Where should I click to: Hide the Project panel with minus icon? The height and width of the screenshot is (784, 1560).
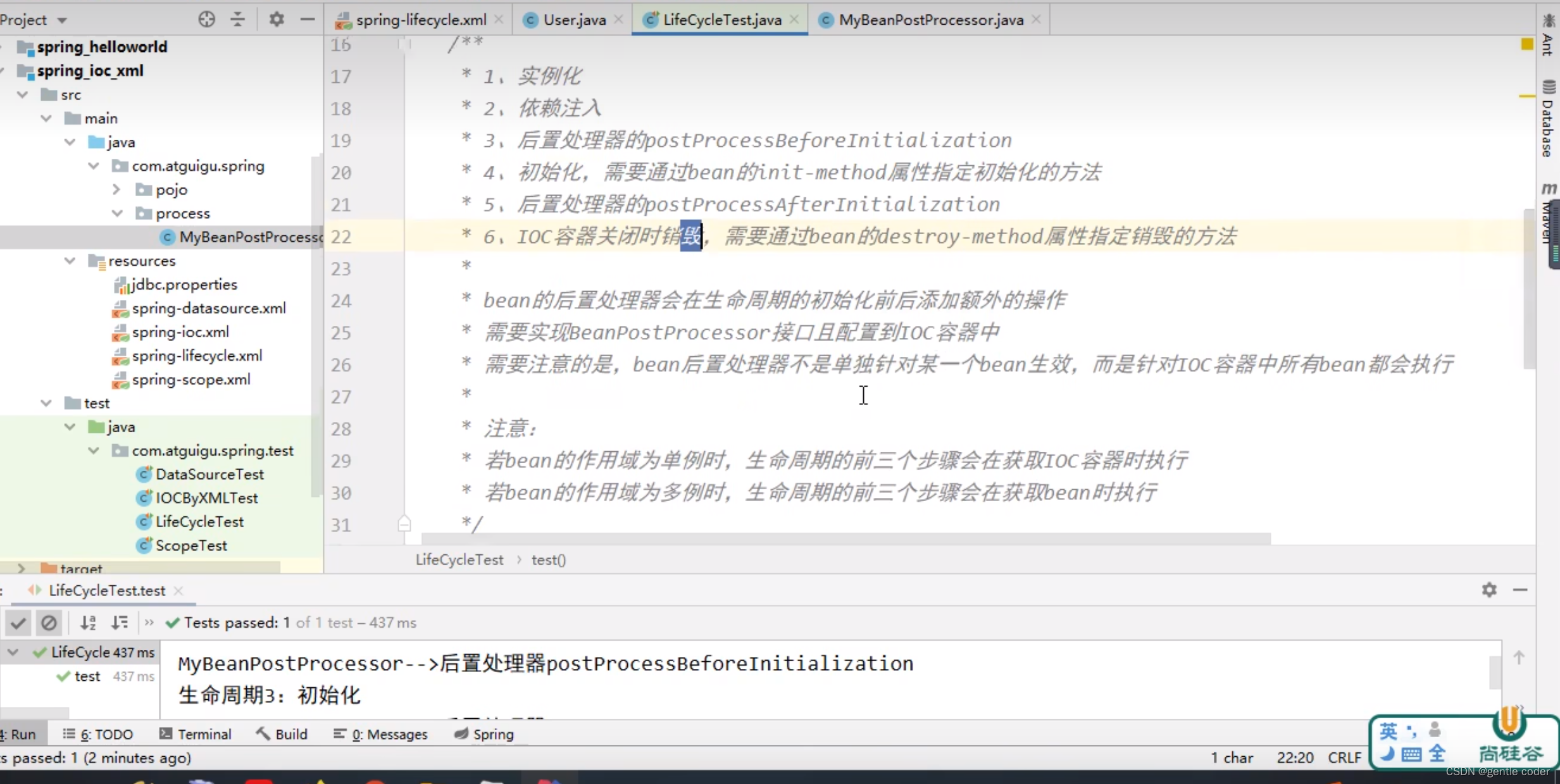coord(308,20)
